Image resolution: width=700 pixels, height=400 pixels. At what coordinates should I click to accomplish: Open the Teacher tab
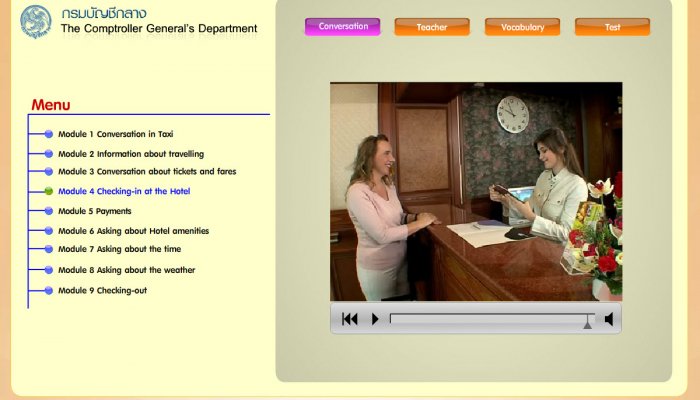tap(432, 27)
